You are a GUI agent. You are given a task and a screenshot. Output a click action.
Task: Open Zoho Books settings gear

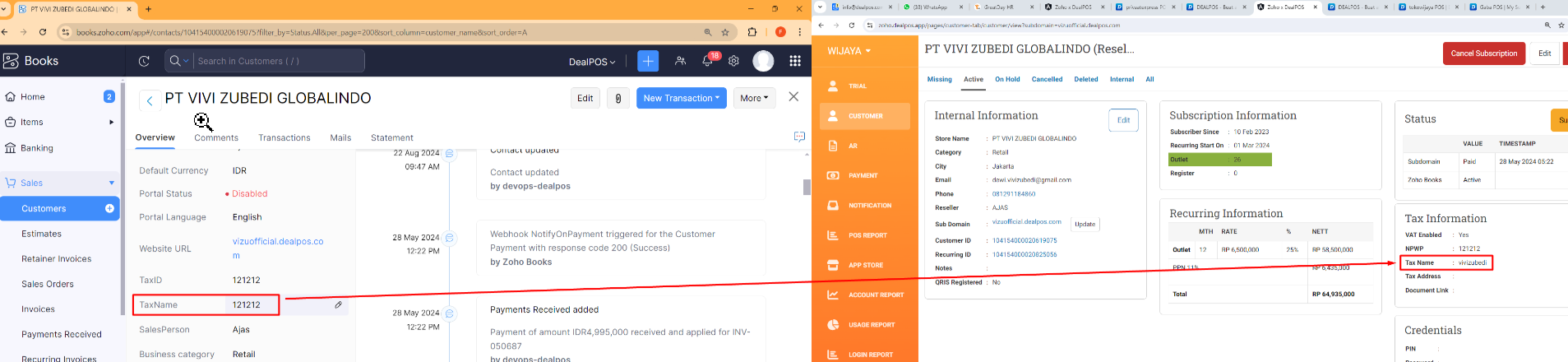[734, 61]
